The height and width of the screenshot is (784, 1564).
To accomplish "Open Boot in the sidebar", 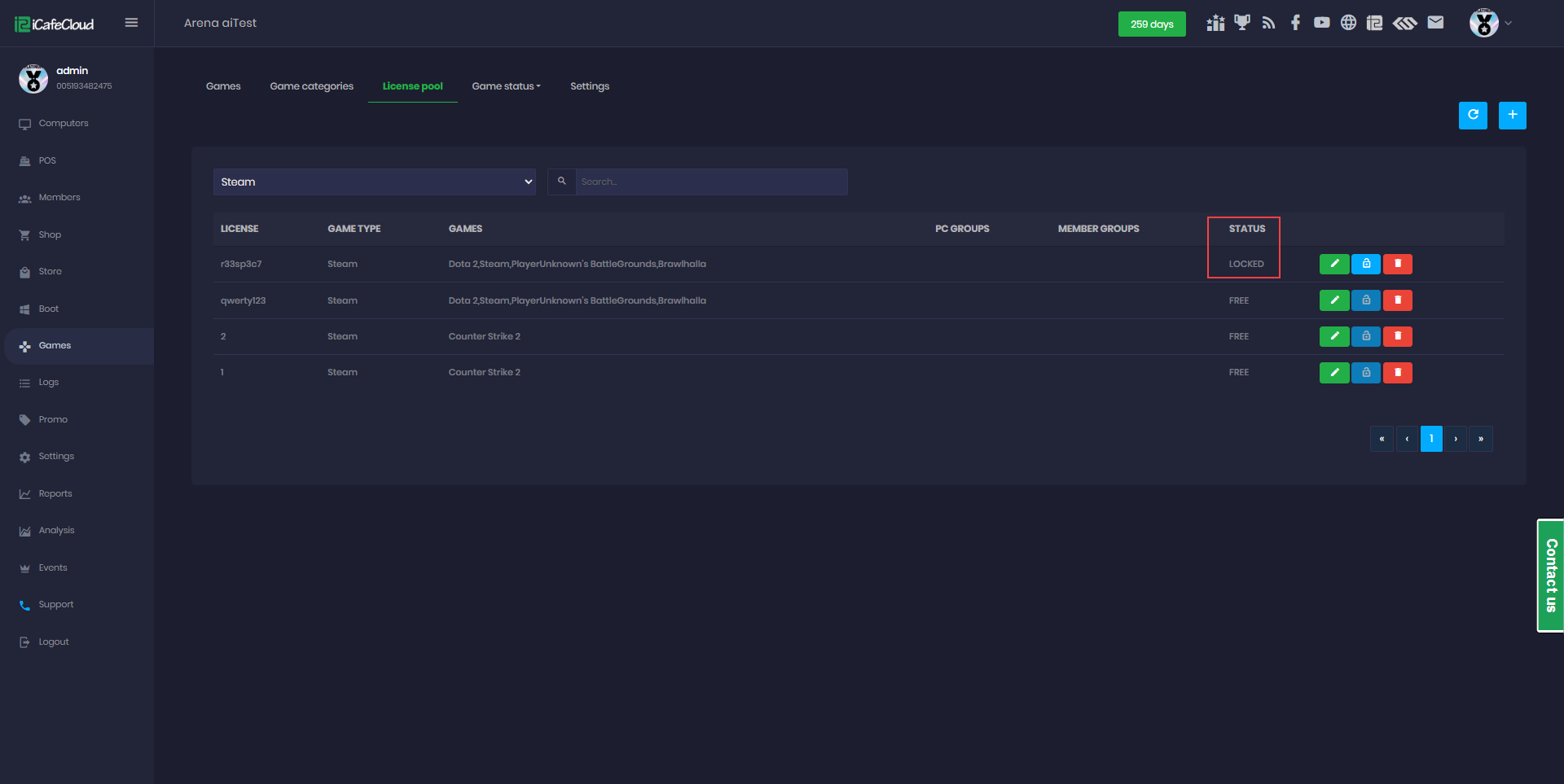I will (49, 309).
